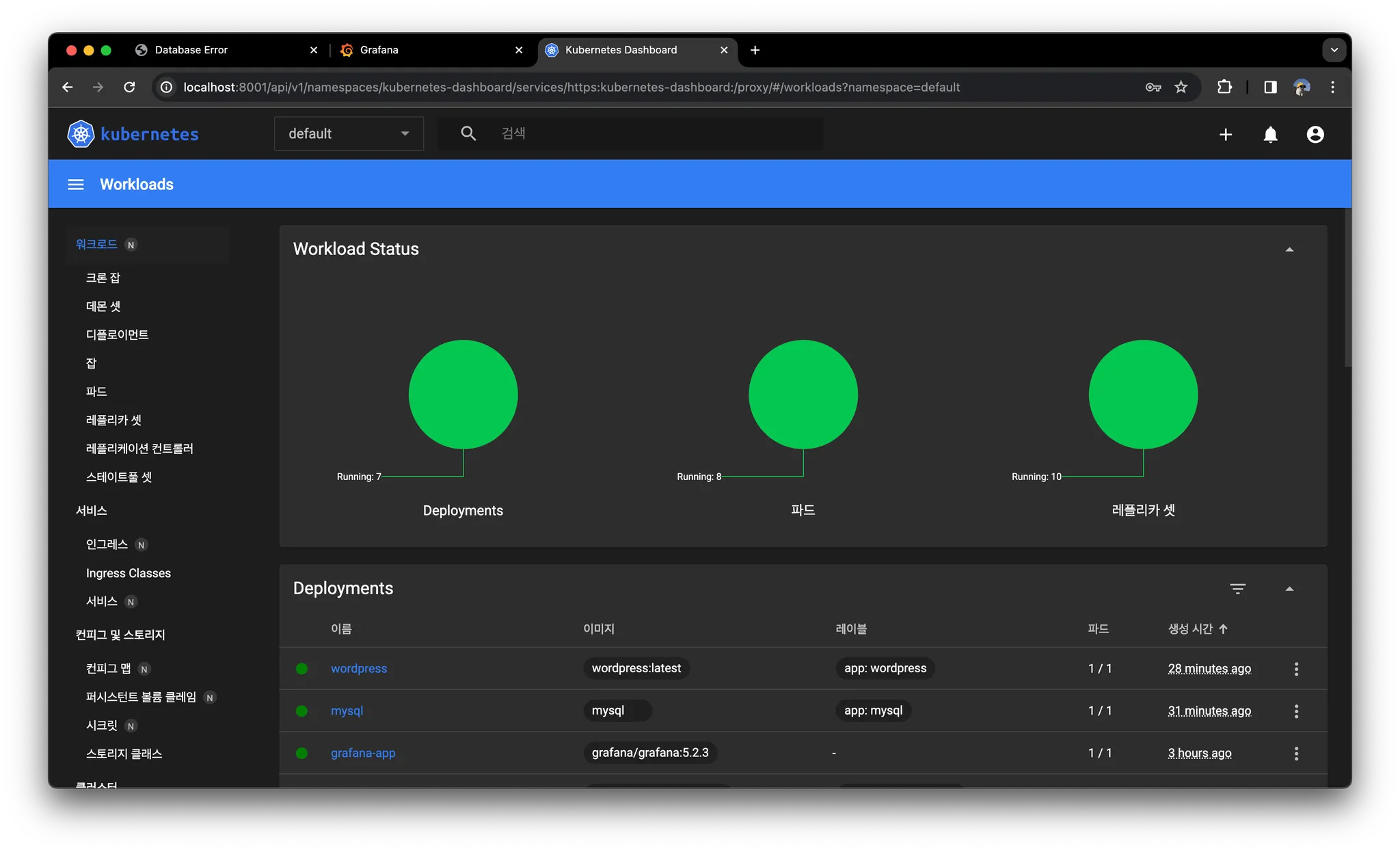Select Ingress Classes in the sidebar
The height and width of the screenshot is (852, 1400).
point(129,573)
